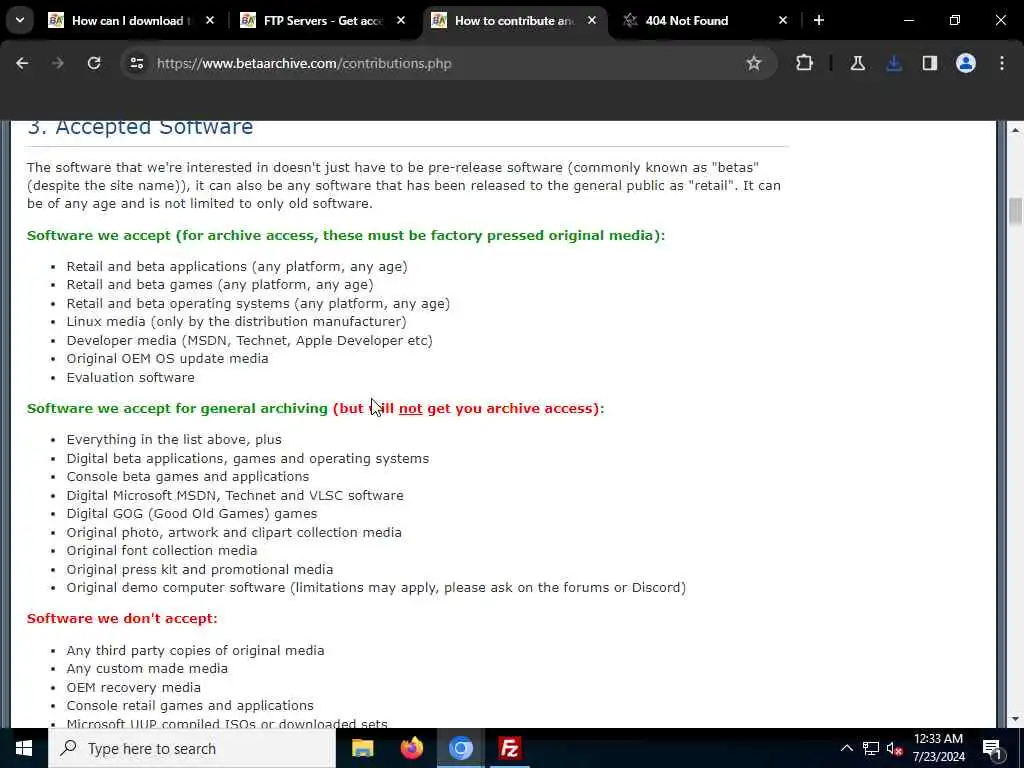The width and height of the screenshot is (1024, 768).
Task: Click 'Any third party copies' list item
Action: pyautogui.click(x=195, y=650)
